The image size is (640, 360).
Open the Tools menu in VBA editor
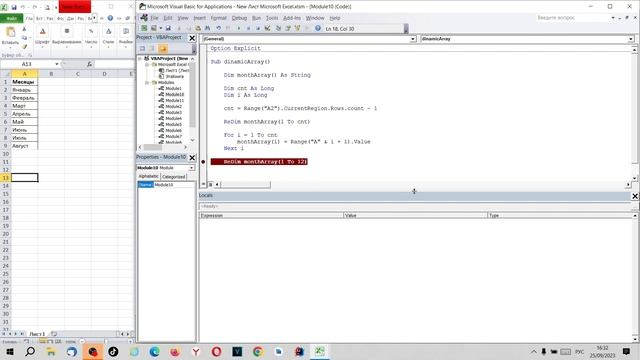[272, 18]
